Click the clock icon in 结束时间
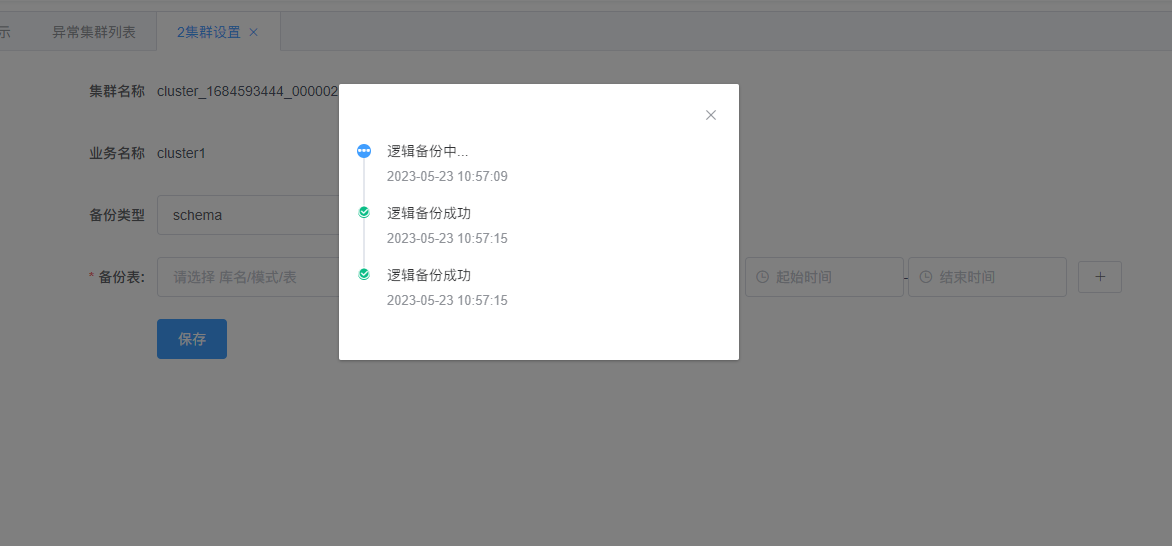This screenshot has width=1172, height=546. (x=925, y=277)
